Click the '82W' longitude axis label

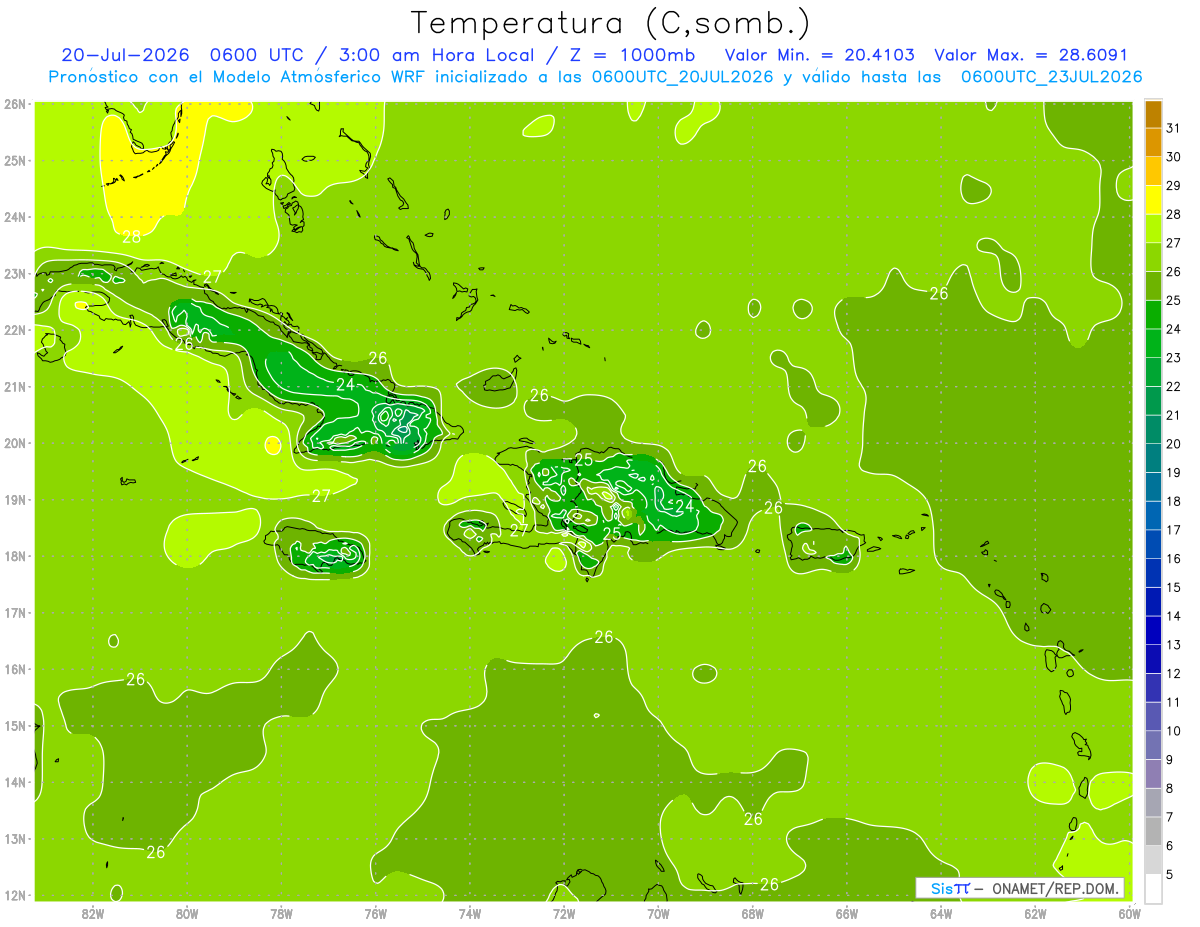[92, 914]
